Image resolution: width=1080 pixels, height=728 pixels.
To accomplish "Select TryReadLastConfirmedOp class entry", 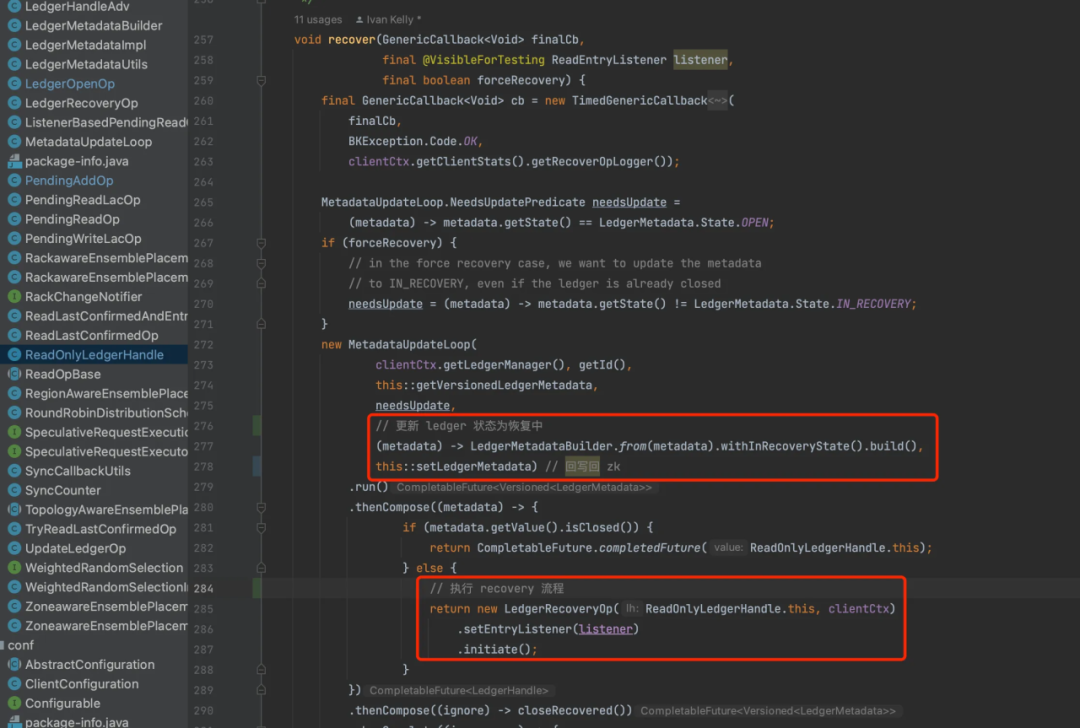I will click(101, 528).
